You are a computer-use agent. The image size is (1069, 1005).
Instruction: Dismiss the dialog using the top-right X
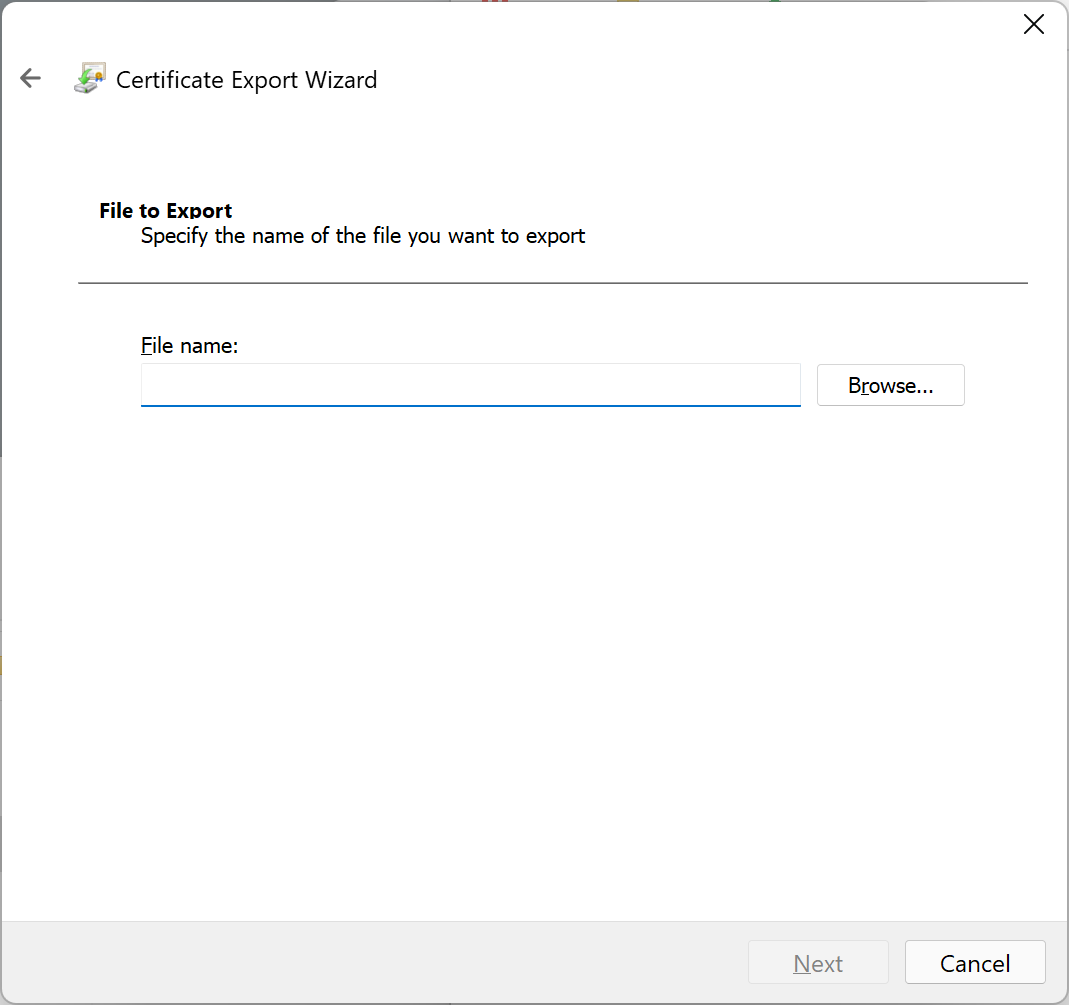[x=1034, y=25]
